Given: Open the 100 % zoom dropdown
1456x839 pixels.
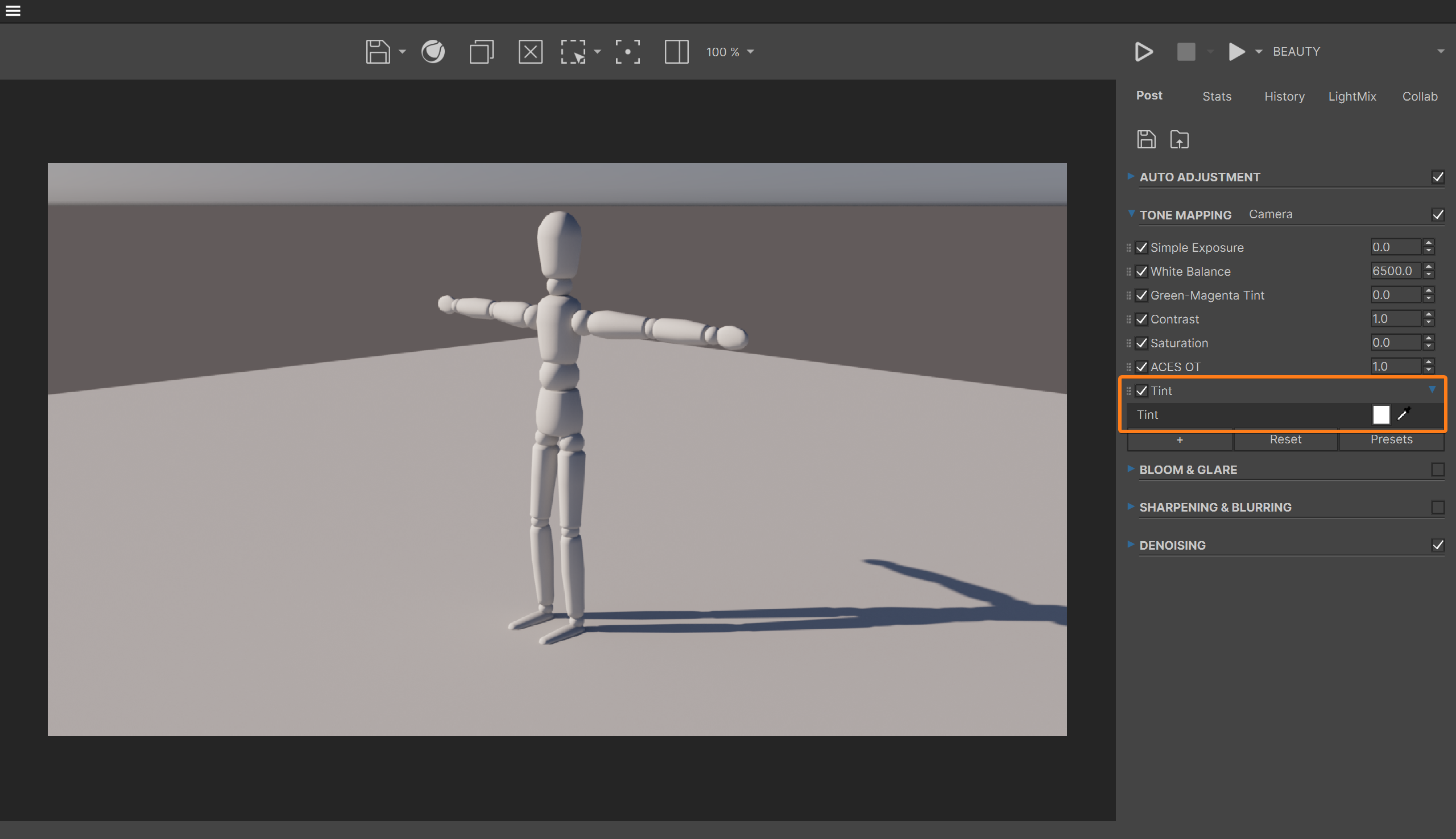Looking at the screenshot, I should (x=730, y=52).
